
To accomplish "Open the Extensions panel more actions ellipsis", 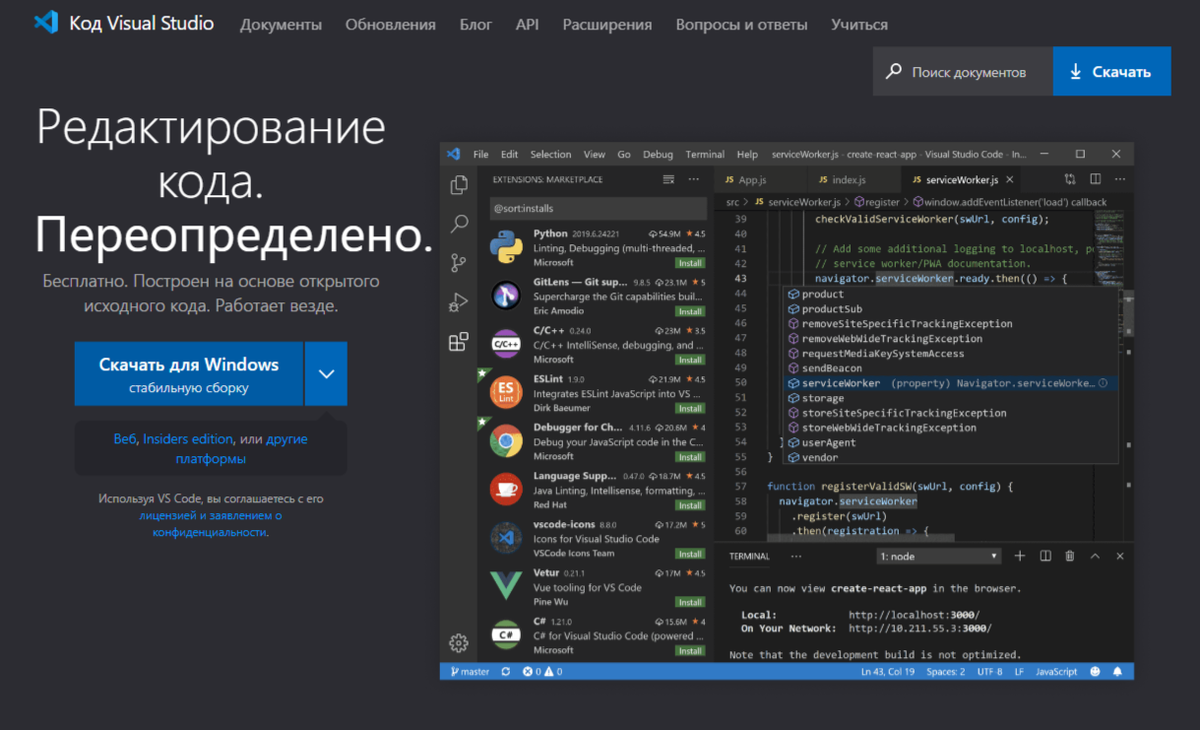I will [694, 180].
